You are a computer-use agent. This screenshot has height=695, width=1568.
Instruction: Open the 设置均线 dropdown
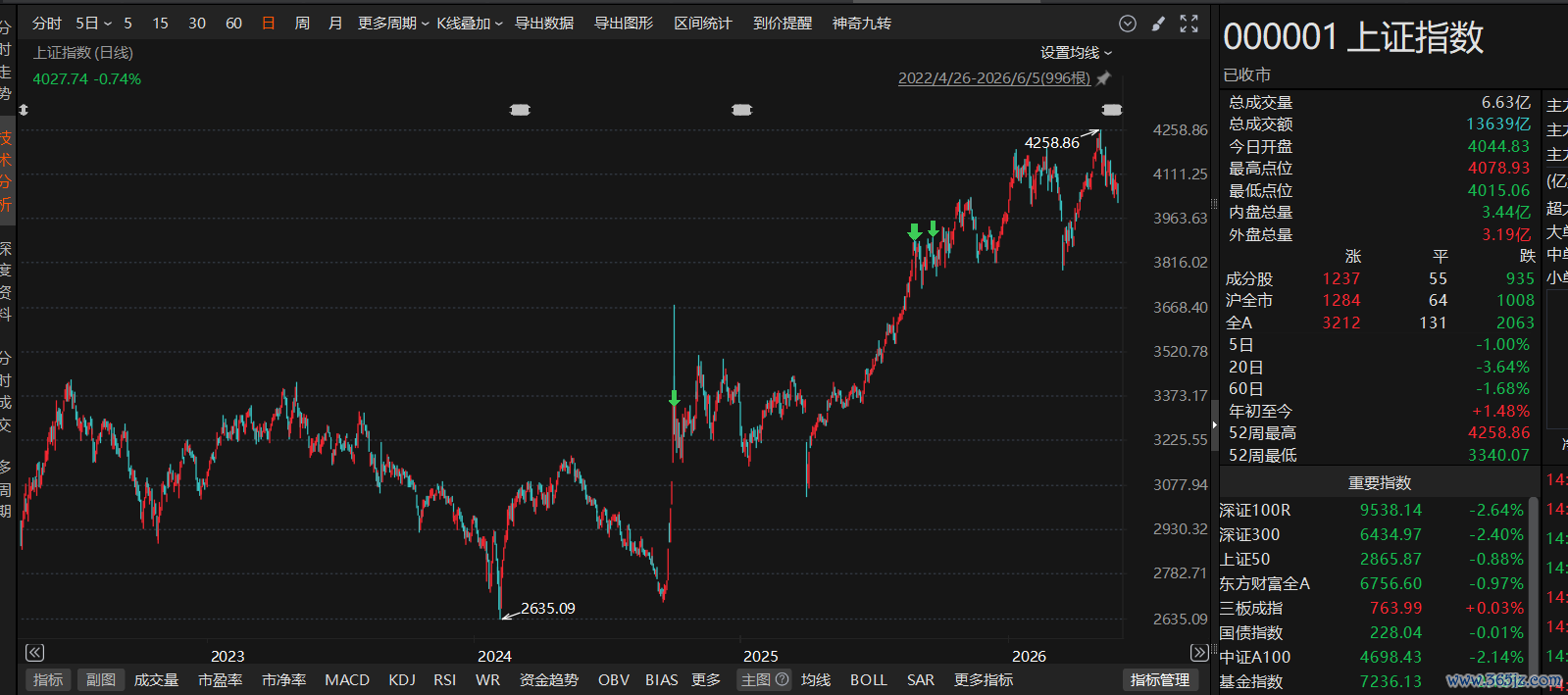tap(1076, 53)
